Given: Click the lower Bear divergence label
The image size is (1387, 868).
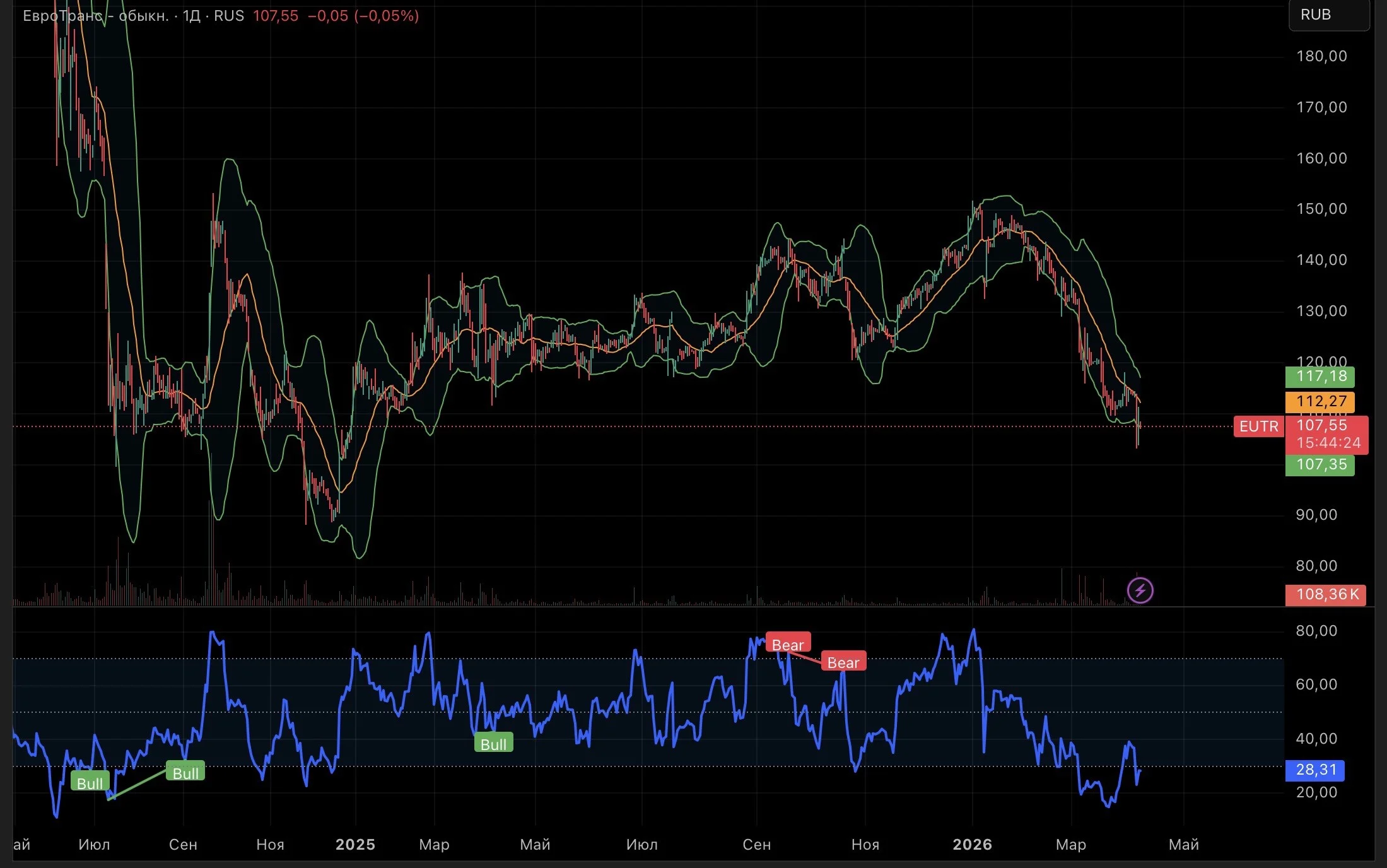Looking at the screenshot, I should pos(843,662).
